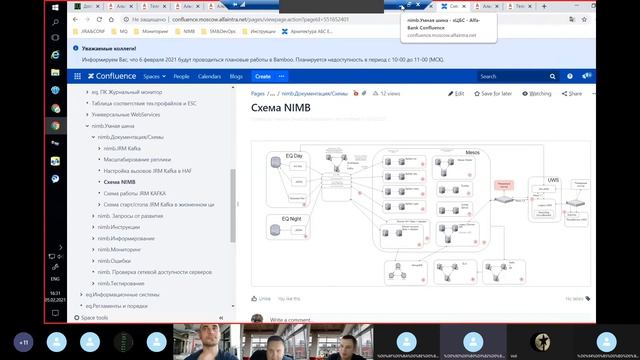Open Internet Explorer from the taskbar
Viewport: 640px width, 360px height.
55,55
